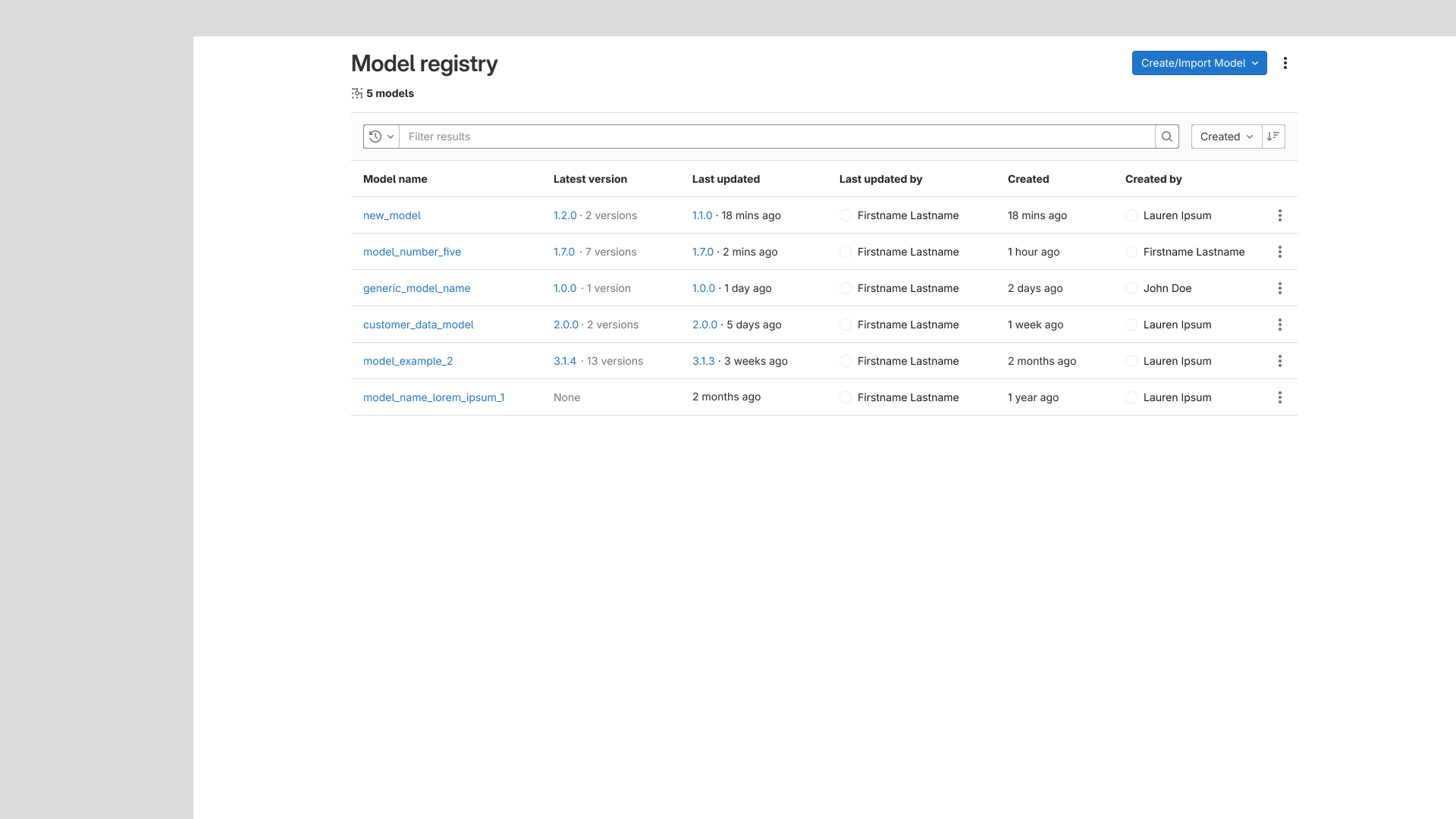Viewport: 1456px width, 819px height.
Task: Open actions menu for model_name_lorem_ipsum_1 row
Action: pos(1279,397)
